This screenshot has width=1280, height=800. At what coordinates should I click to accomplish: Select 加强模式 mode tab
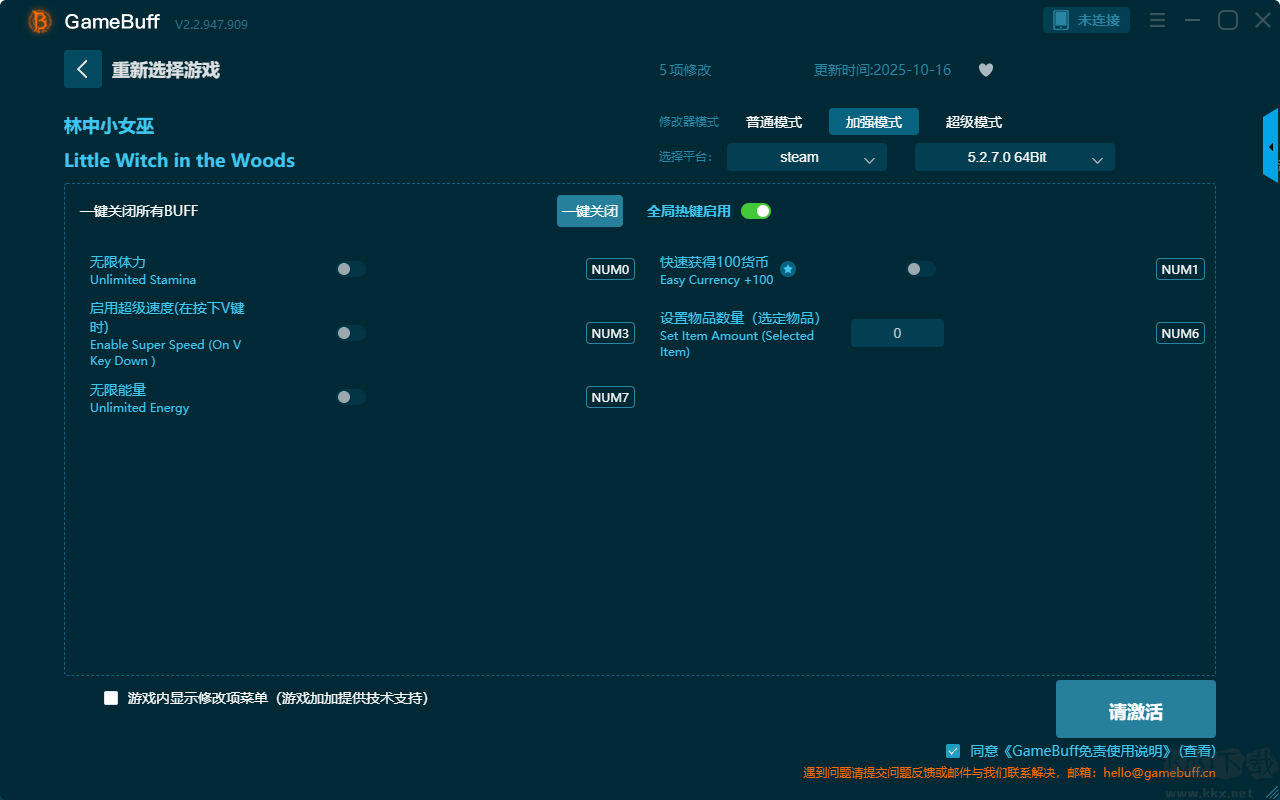(874, 122)
